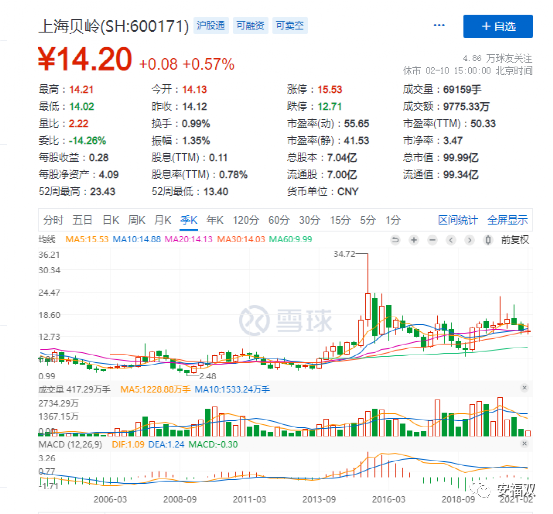This screenshot has width=553, height=514.
Task: Switch to the 年K tab
Action: click(215, 220)
